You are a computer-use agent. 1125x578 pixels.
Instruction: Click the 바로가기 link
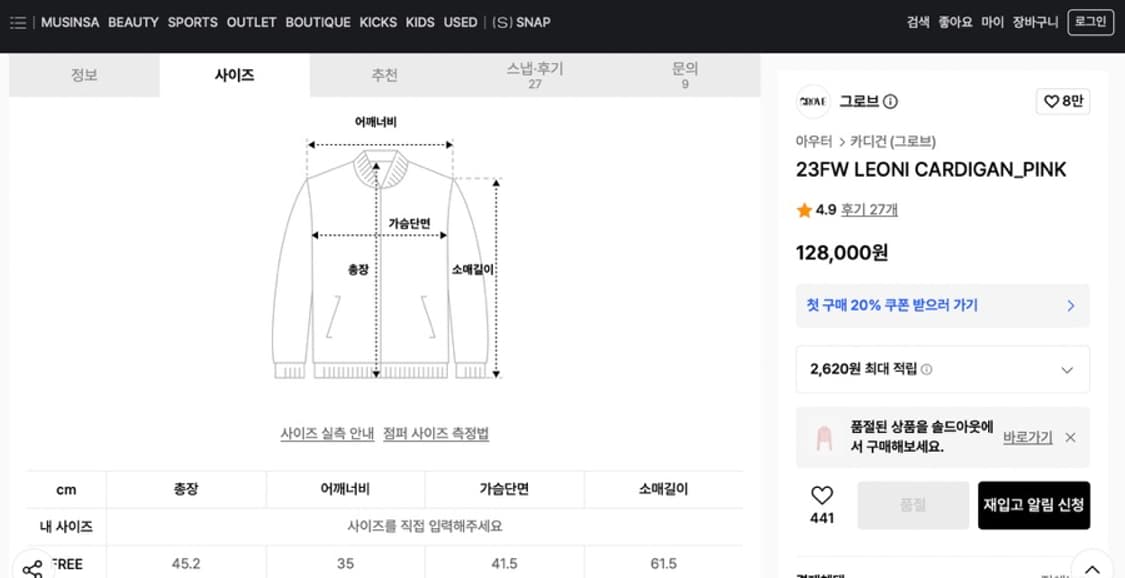pyautogui.click(x=1027, y=437)
